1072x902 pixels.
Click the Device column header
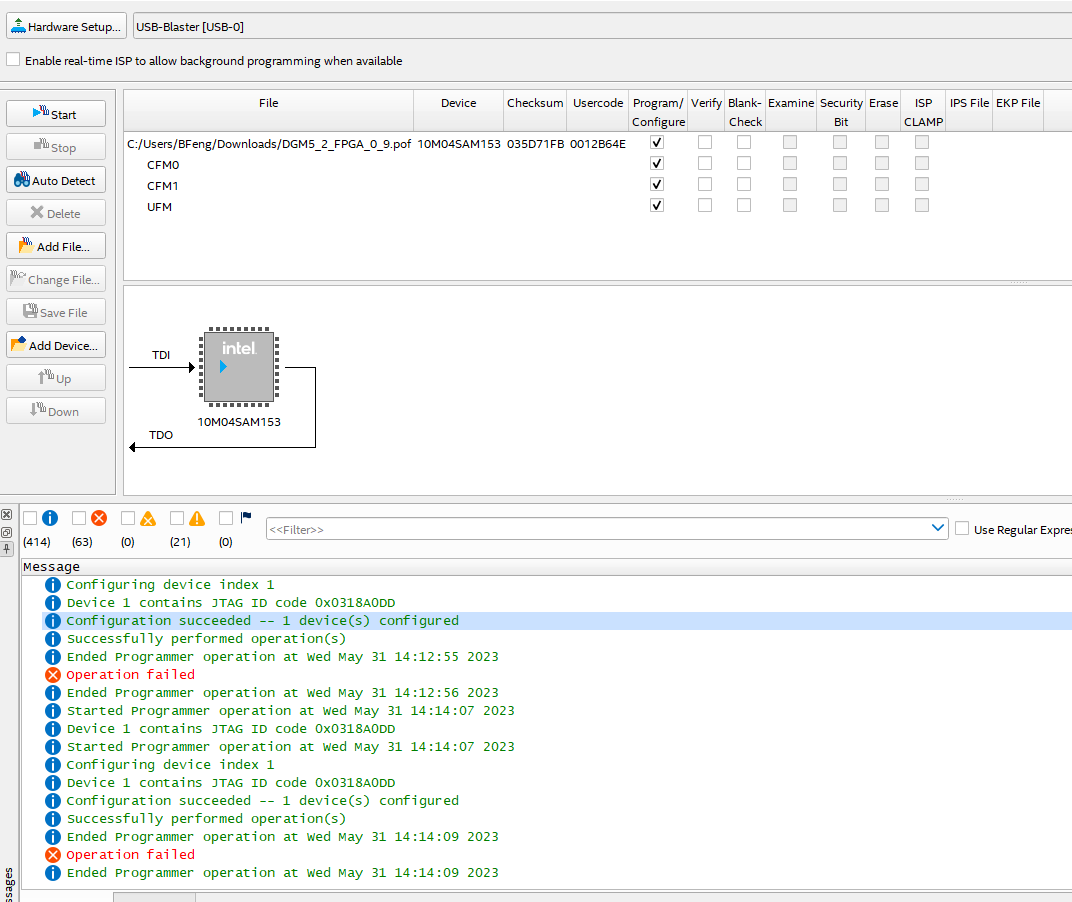tap(459, 111)
